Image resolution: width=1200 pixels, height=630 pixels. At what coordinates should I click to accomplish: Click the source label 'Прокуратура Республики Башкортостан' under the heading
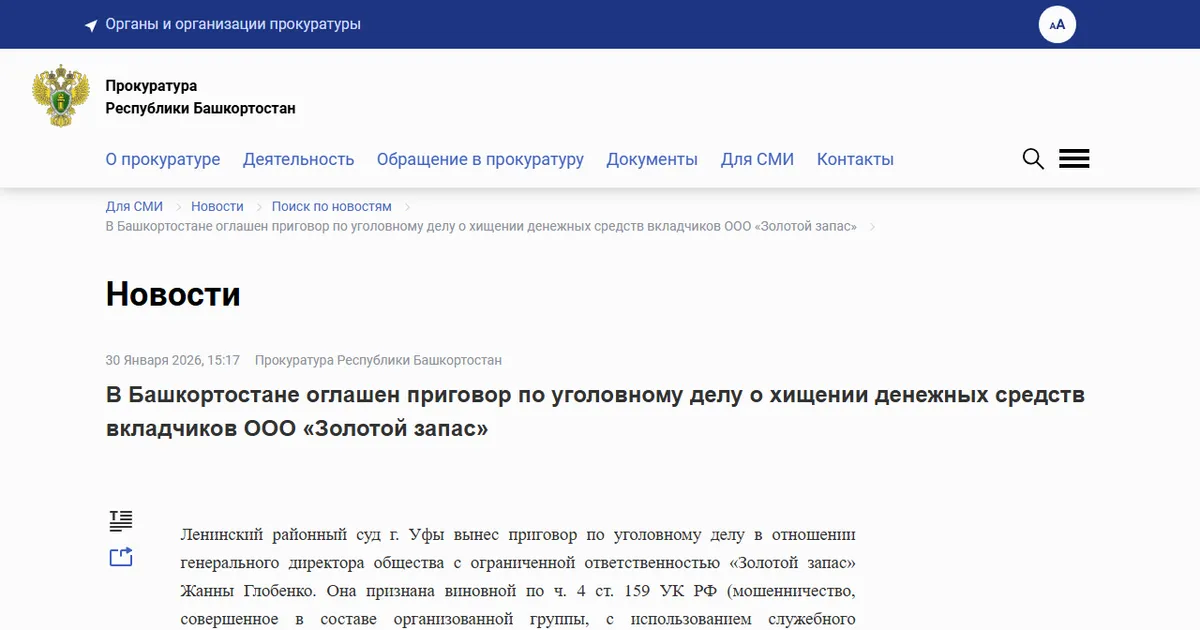point(378,360)
